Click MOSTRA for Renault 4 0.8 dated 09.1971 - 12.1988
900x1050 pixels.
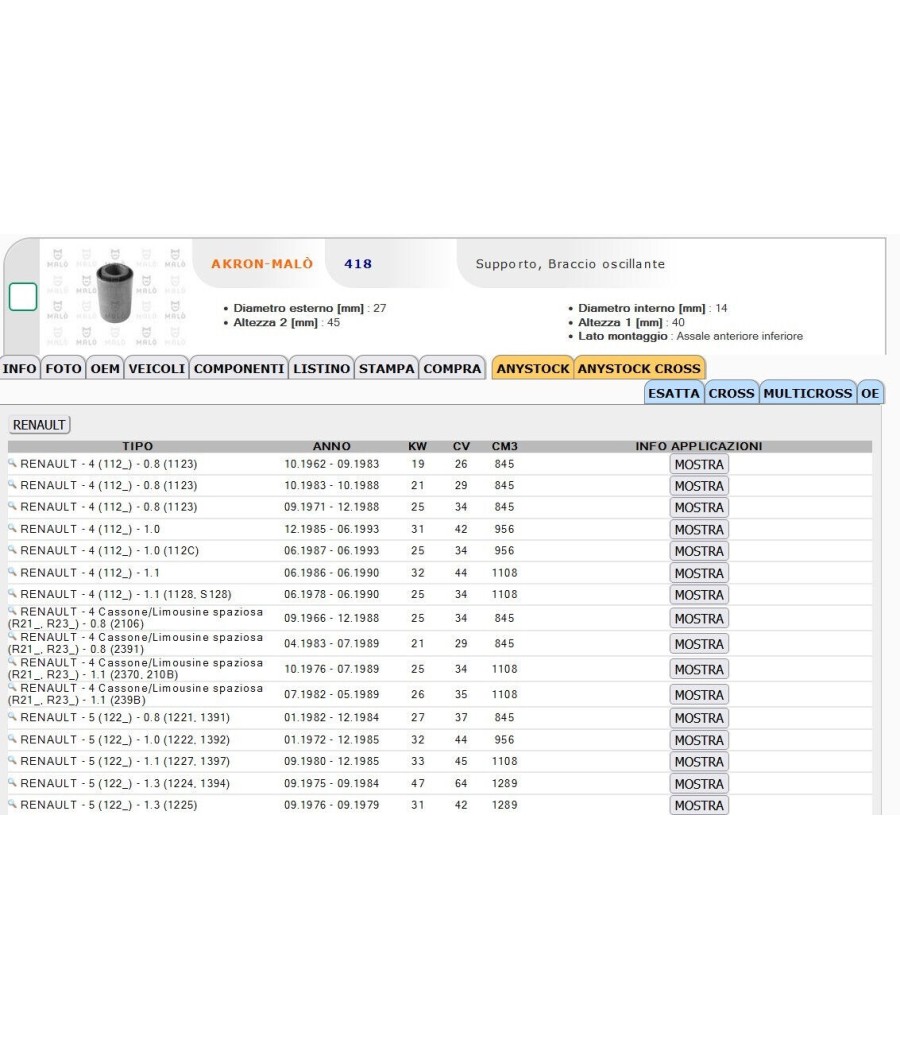[699, 507]
